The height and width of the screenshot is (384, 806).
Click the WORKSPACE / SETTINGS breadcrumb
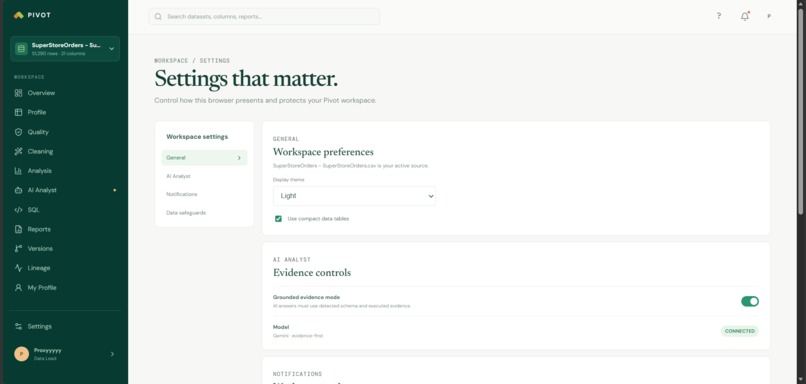pos(192,61)
